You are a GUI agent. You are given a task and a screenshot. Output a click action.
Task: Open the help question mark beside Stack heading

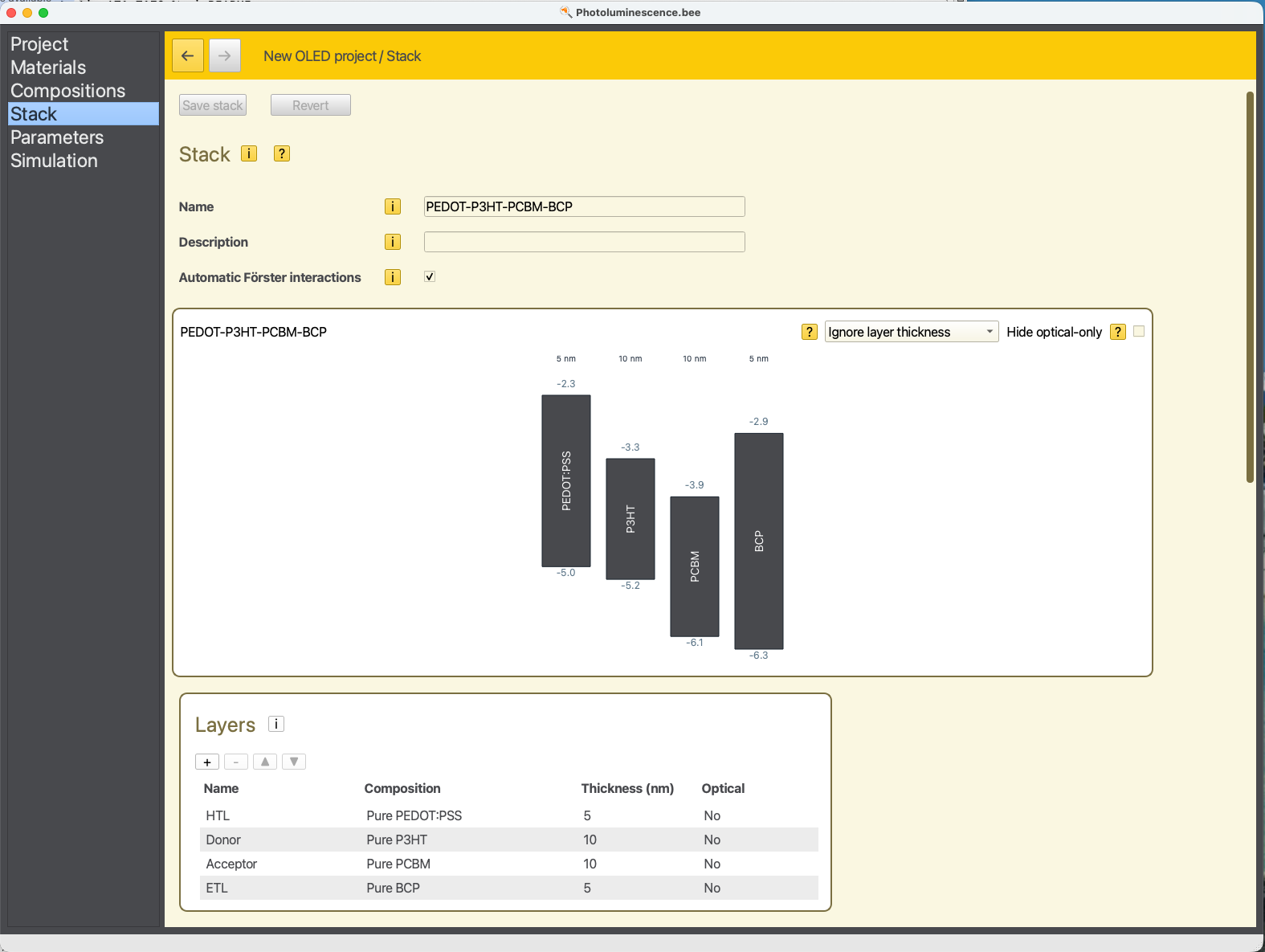pos(282,153)
